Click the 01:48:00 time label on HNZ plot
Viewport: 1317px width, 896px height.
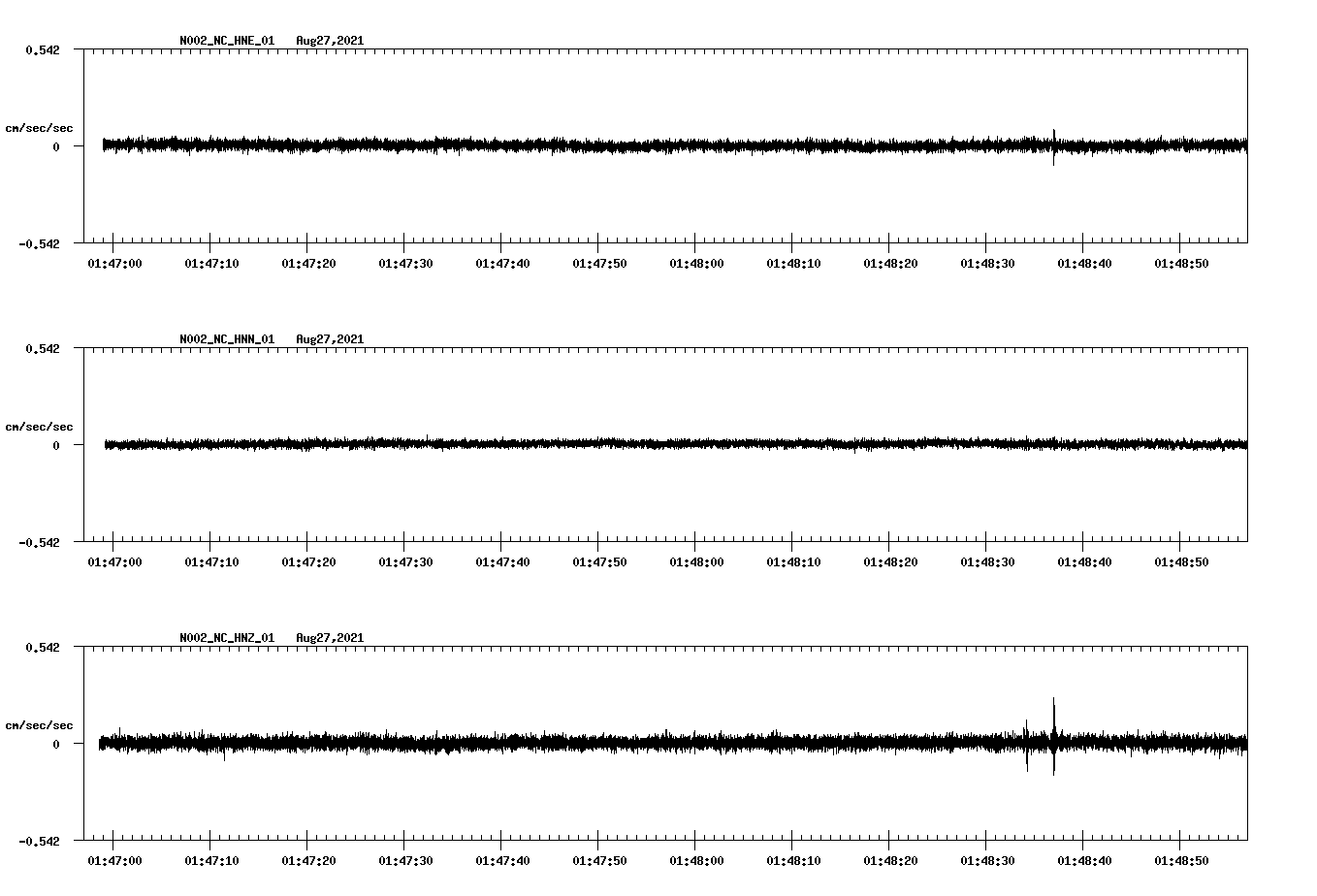click(696, 860)
